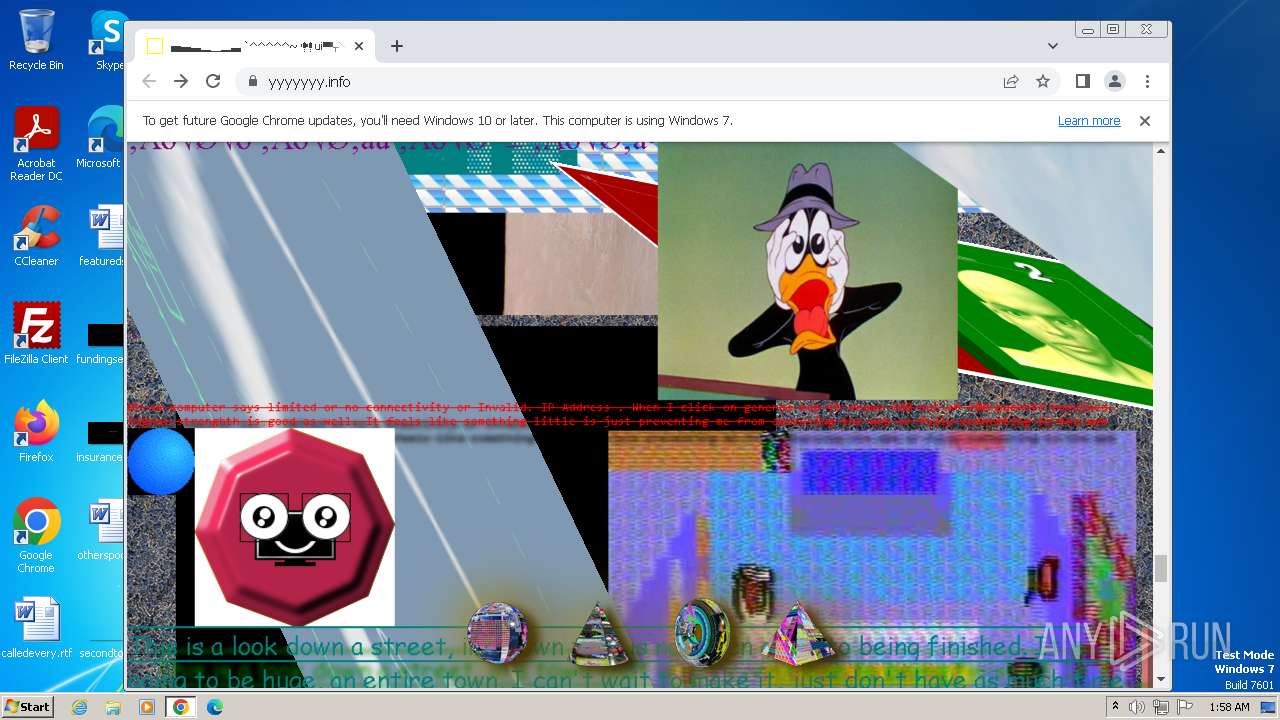The width and height of the screenshot is (1280, 720).
Task: Click the red octagon face image
Action: 295,527
